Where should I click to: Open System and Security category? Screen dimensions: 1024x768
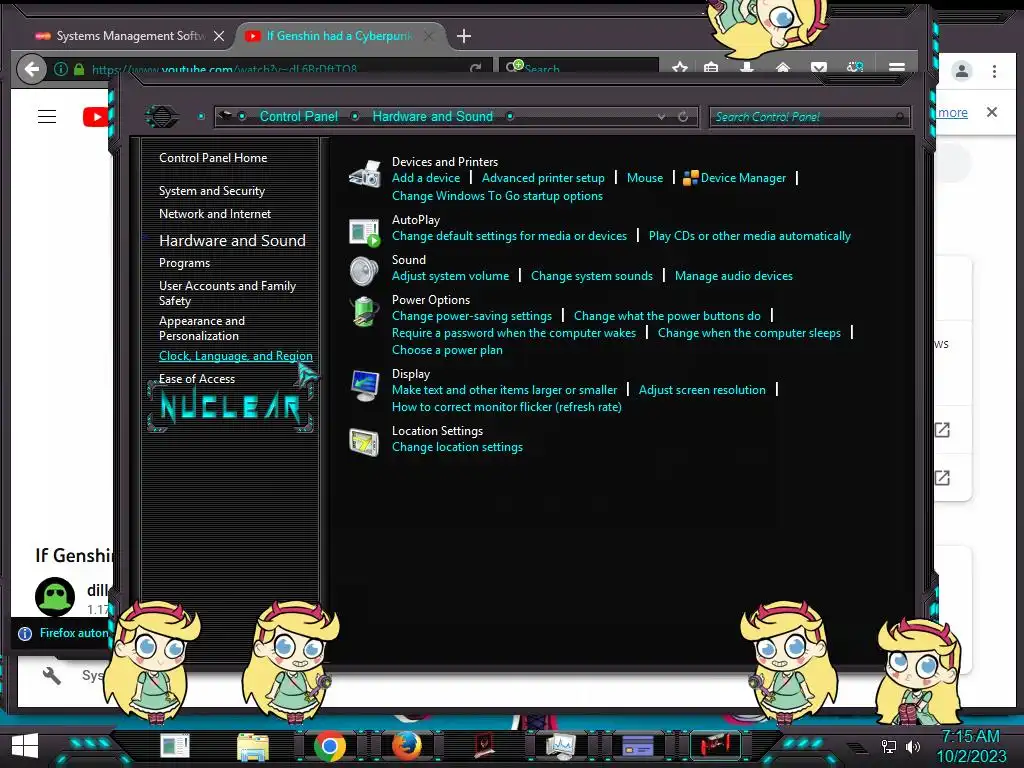(212, 191)
